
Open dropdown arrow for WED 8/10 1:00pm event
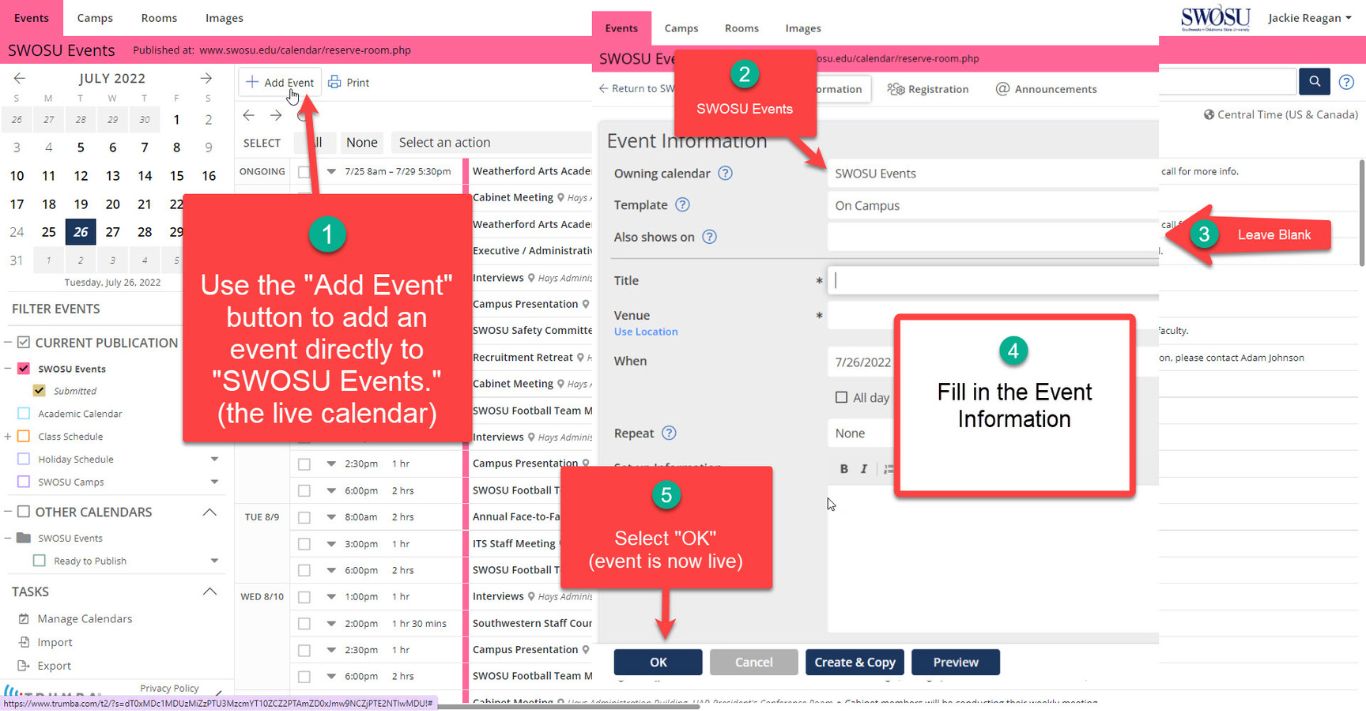click(331, 596)
